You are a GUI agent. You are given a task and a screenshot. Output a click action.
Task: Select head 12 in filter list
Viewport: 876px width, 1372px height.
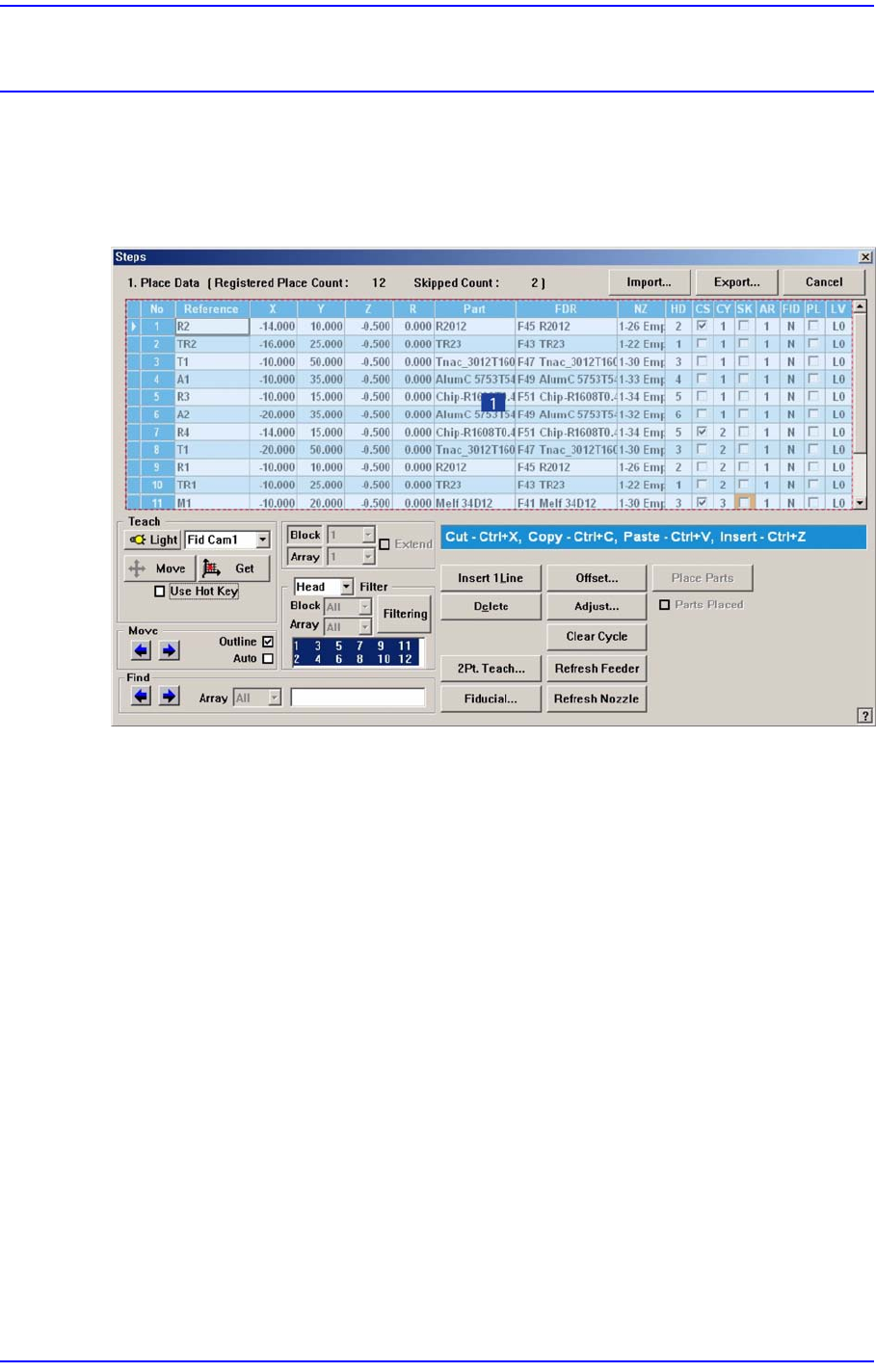point(405,659)
